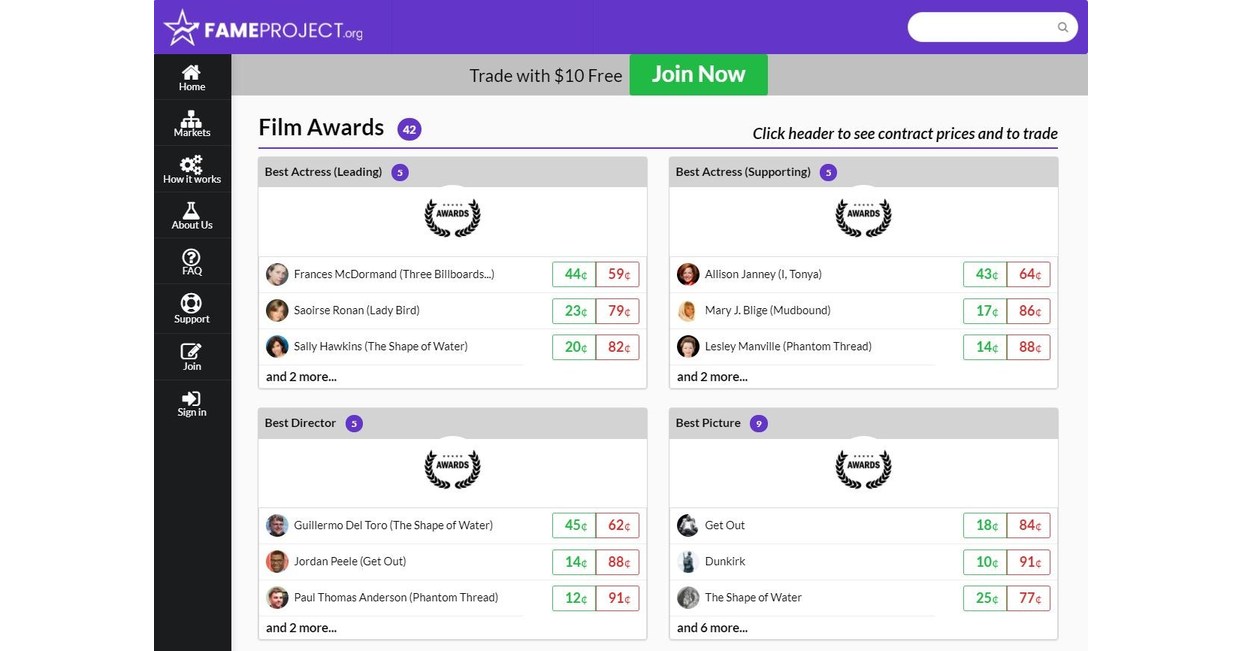Expand 'and 2 more...' under Best Actress (Leading)
1242x651 pixels.
tap(301, 377)
